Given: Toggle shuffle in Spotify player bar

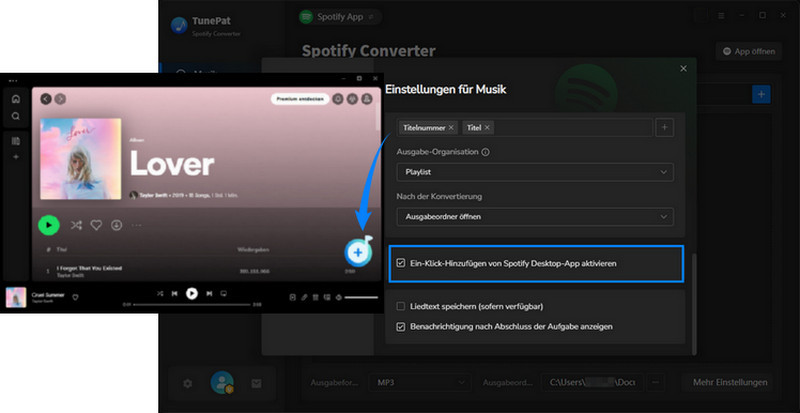Looking at the screenshot, I should 160,294.
